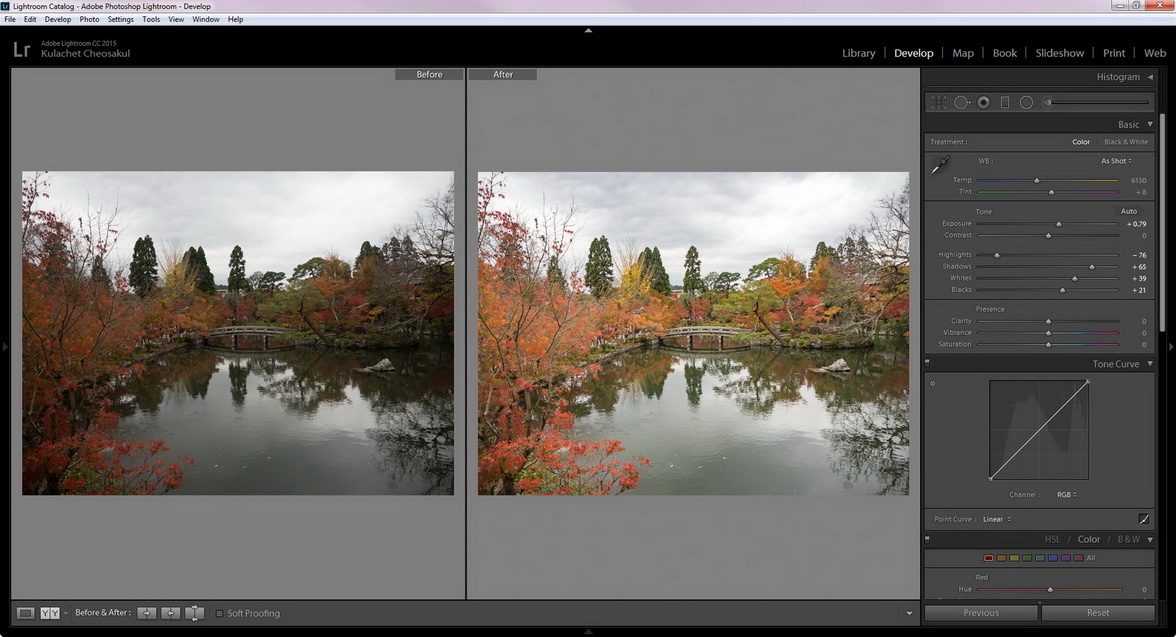Select the red color swatch

(x=988, y=558)
